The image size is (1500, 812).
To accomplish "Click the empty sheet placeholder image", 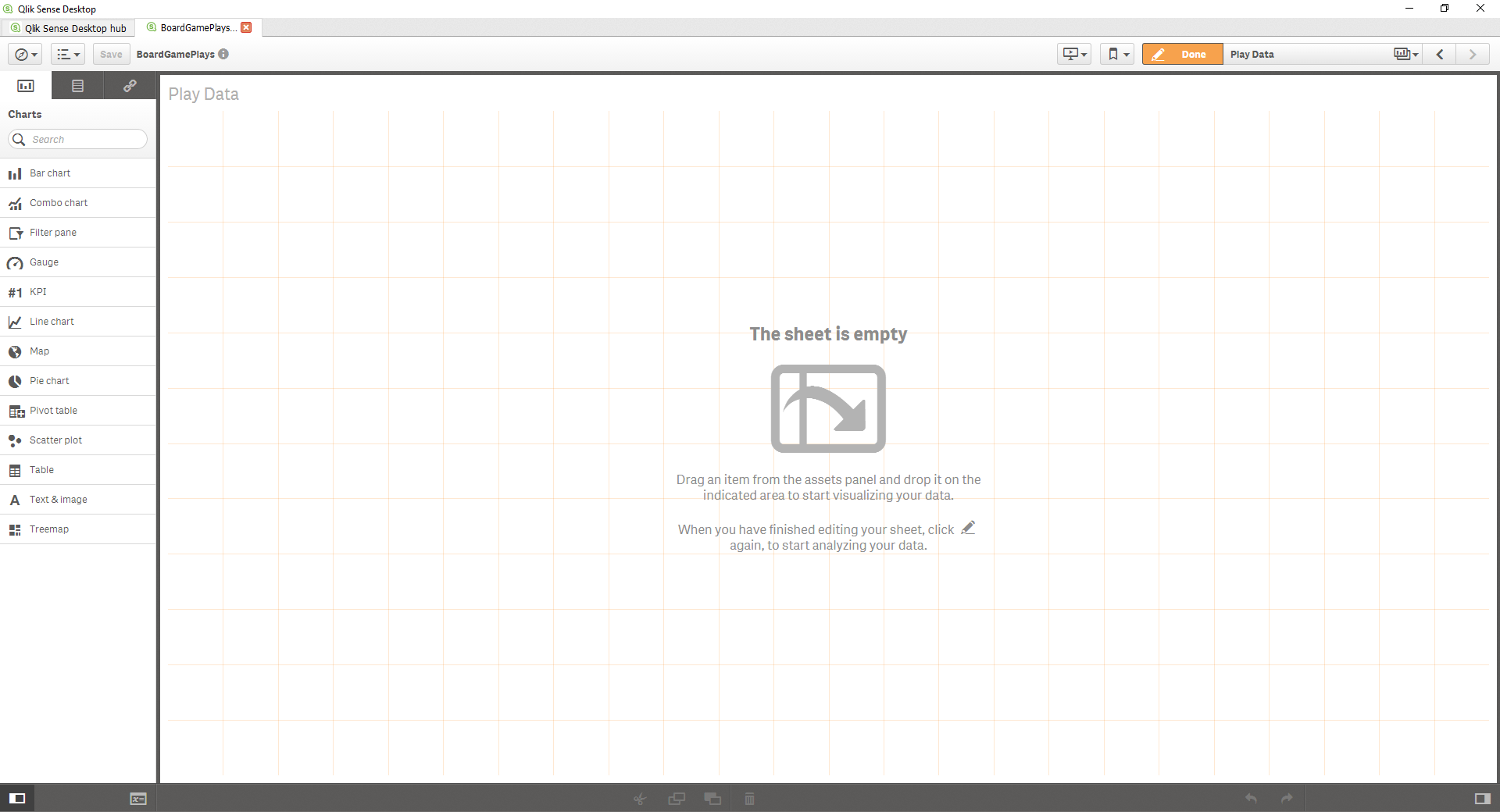I will (x=828, y=408).
